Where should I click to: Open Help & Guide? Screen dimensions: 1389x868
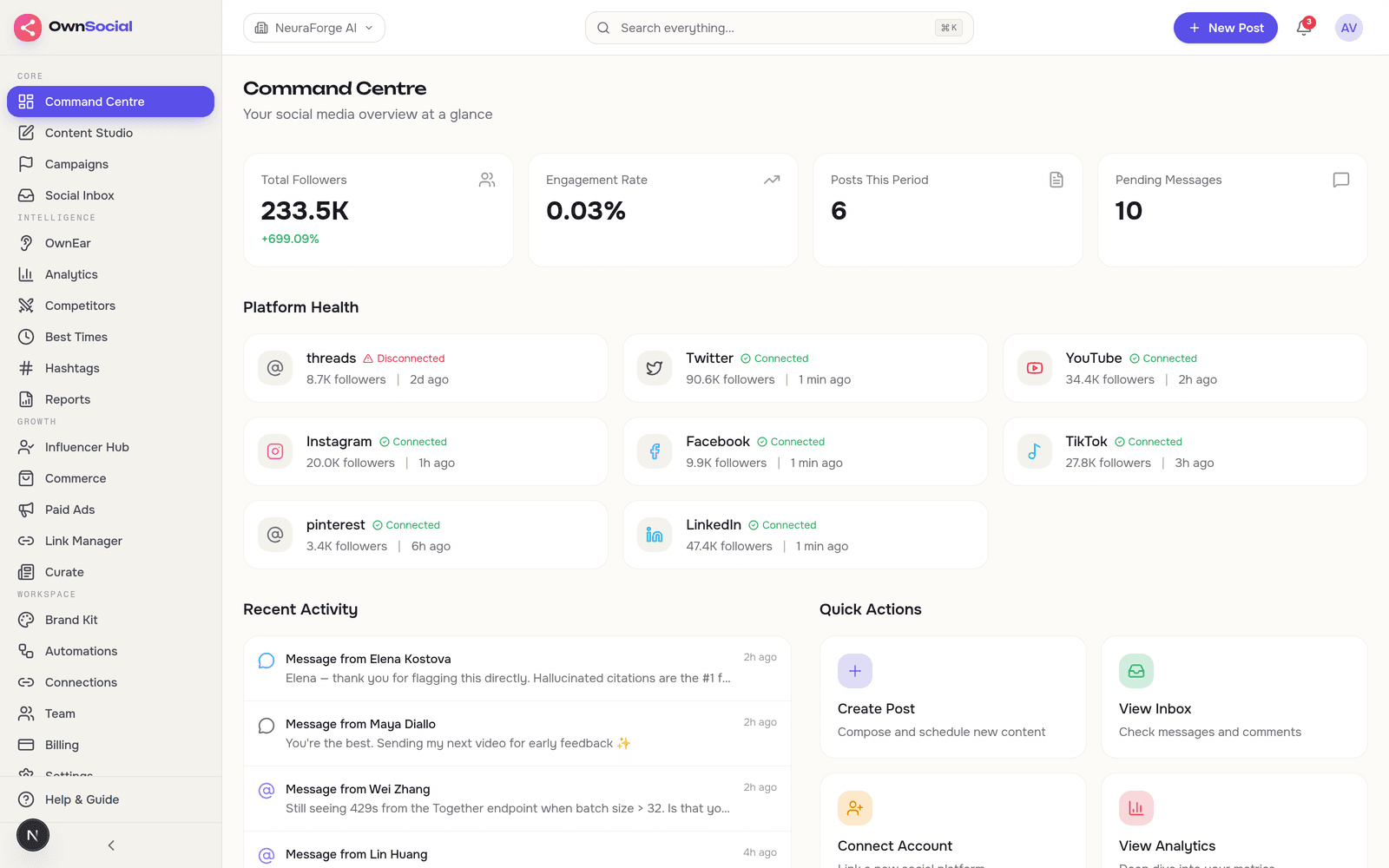click(x=110, y=799)
